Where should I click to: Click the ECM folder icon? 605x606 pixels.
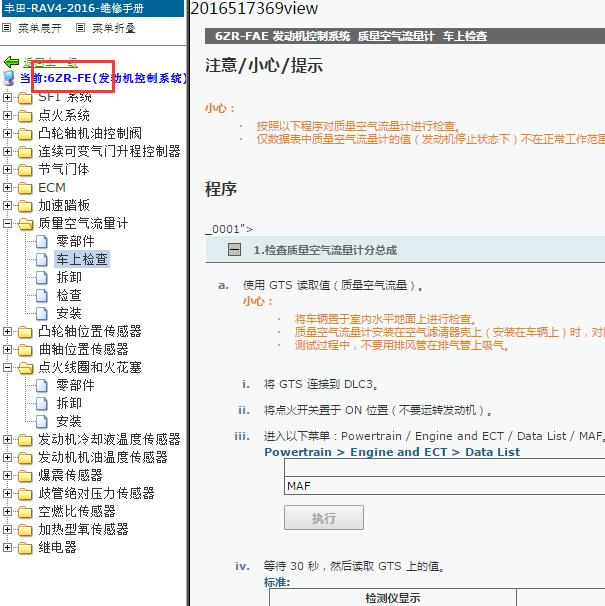(x=25, y=188)
